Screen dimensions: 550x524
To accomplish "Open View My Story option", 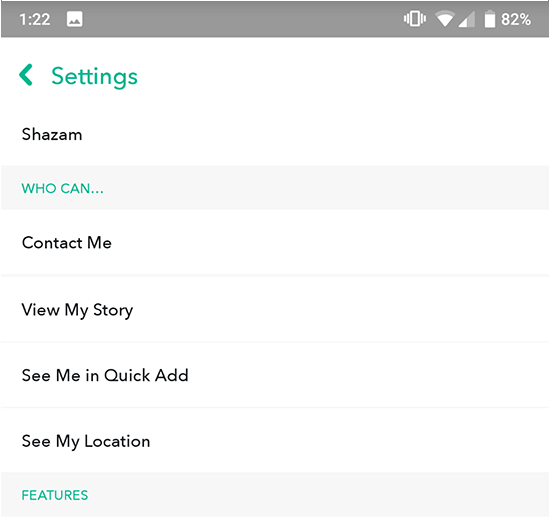I will [275, 309].
